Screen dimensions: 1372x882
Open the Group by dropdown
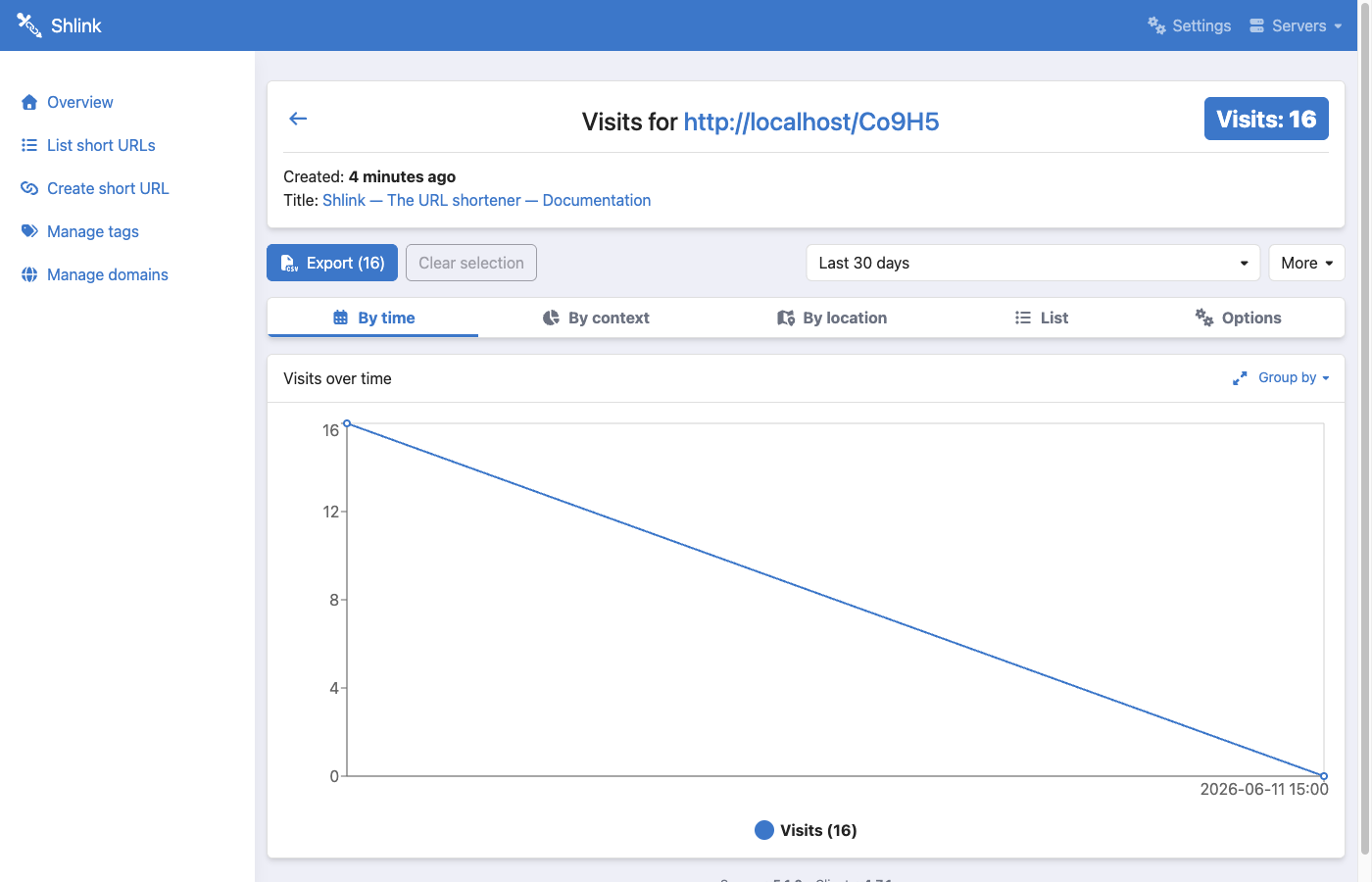point(1294,377)
